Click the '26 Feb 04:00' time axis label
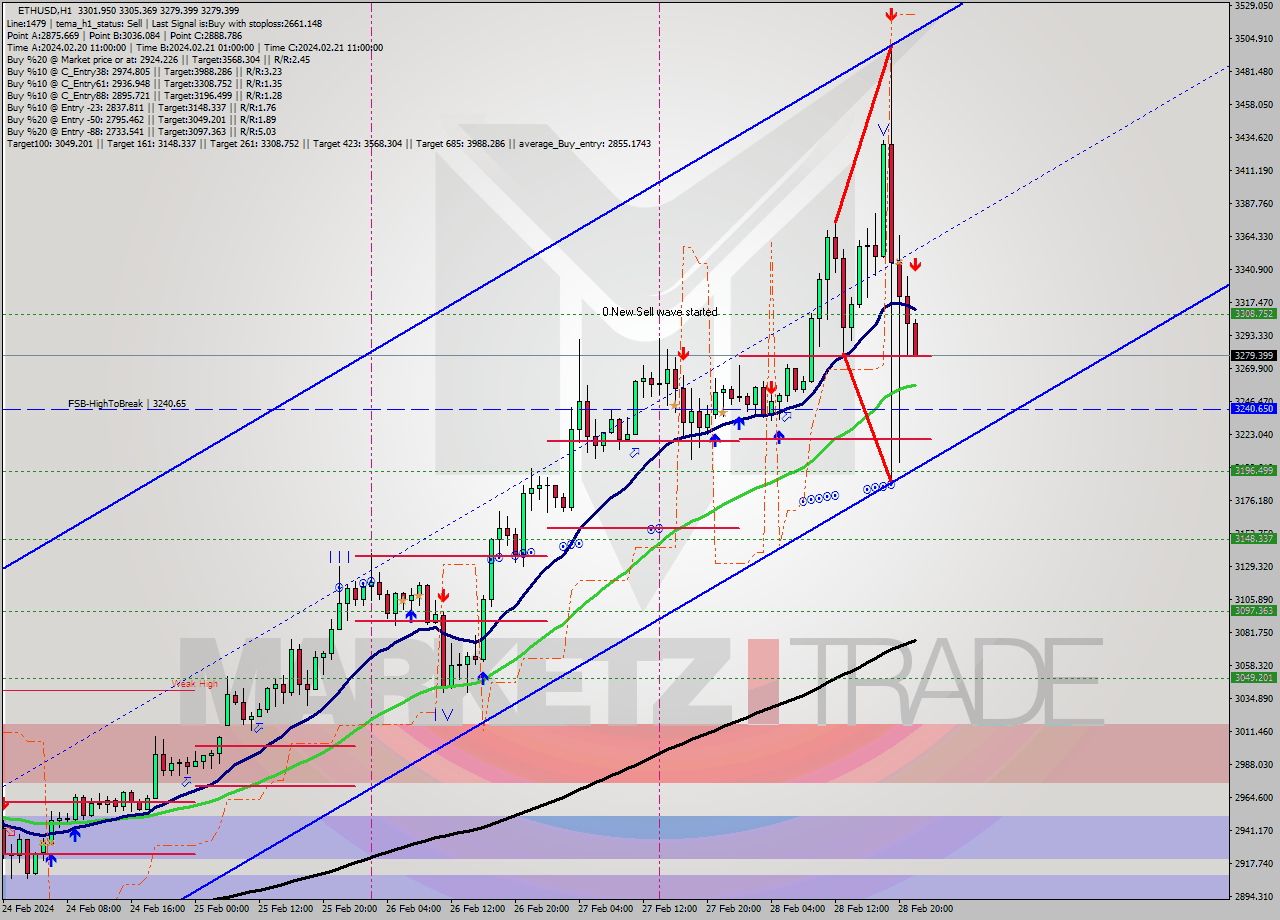The image size is (1280, 920). 413,909
